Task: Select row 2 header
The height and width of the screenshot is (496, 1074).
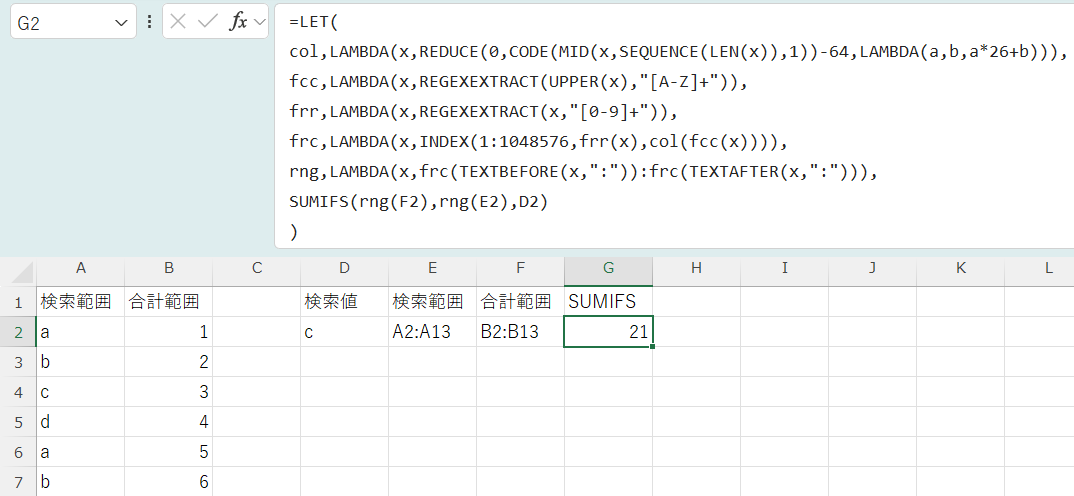Action: (18, 332)
